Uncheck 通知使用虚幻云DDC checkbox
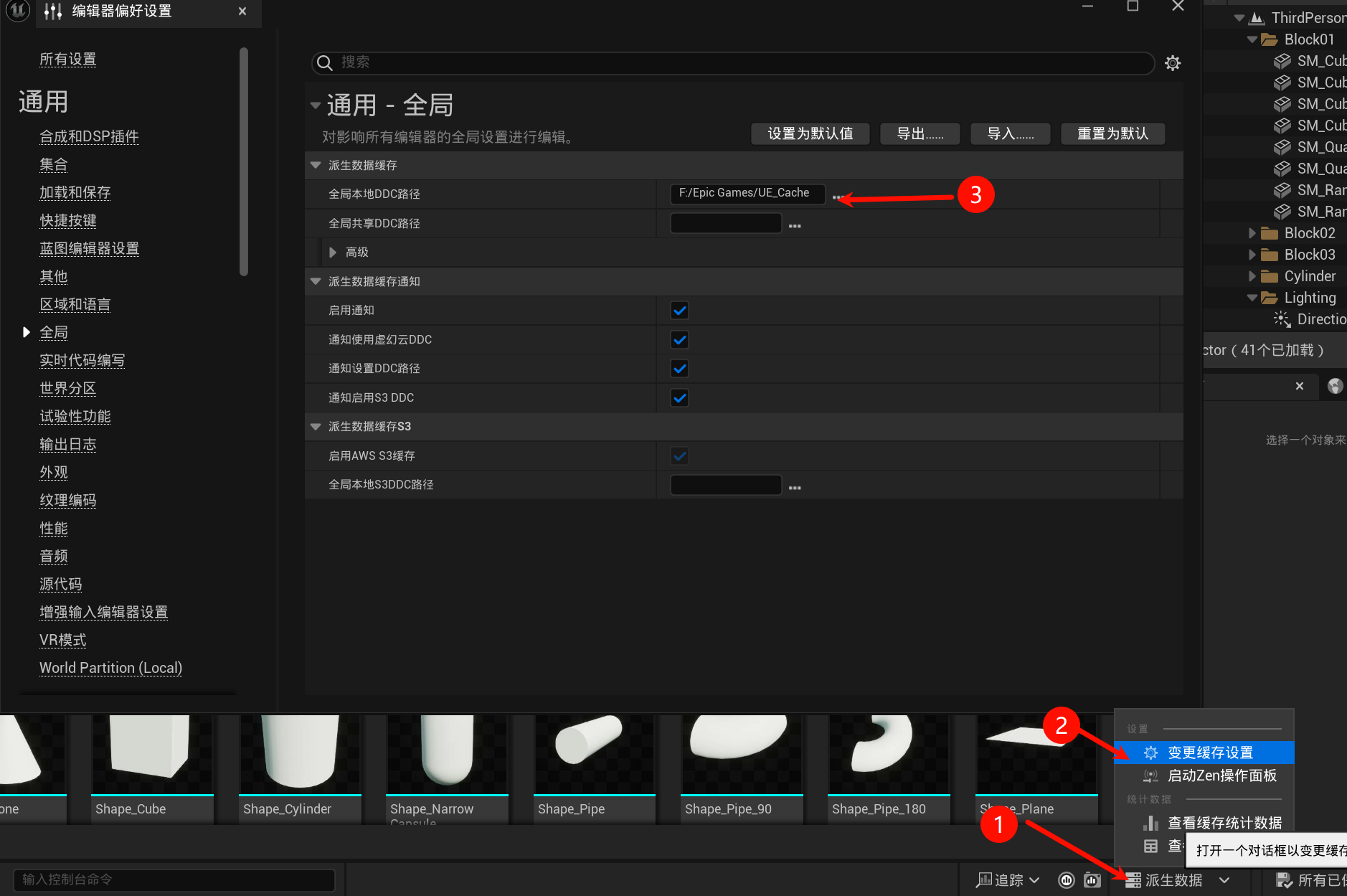Image resolution: width=1347 pixels, height=896 pixels. pyautogui.click(x=679, y=339)
